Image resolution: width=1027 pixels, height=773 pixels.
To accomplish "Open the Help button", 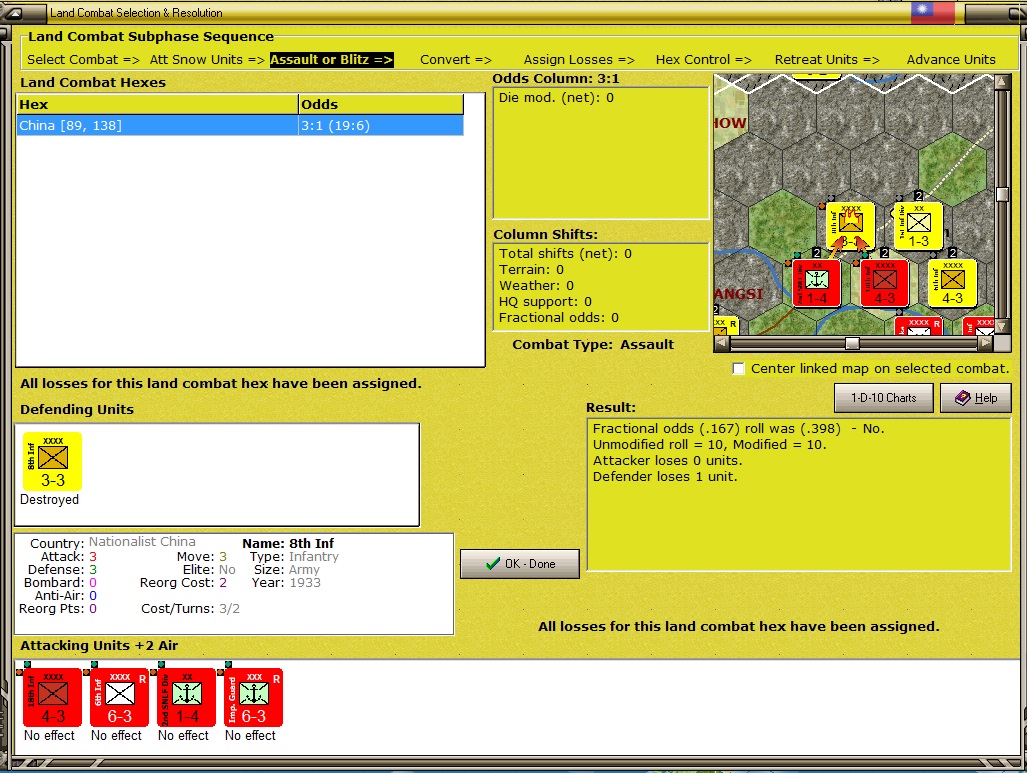I will 976,398.
